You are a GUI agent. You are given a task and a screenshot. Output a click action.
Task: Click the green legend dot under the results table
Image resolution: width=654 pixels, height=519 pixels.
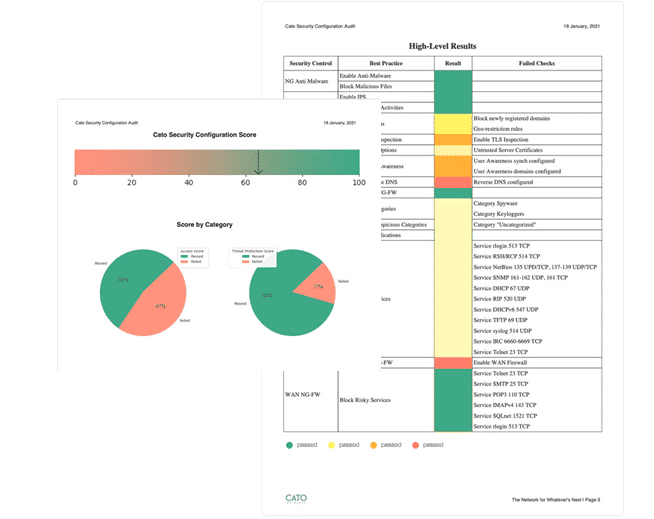pyautogui.click(x=289, y=445)
